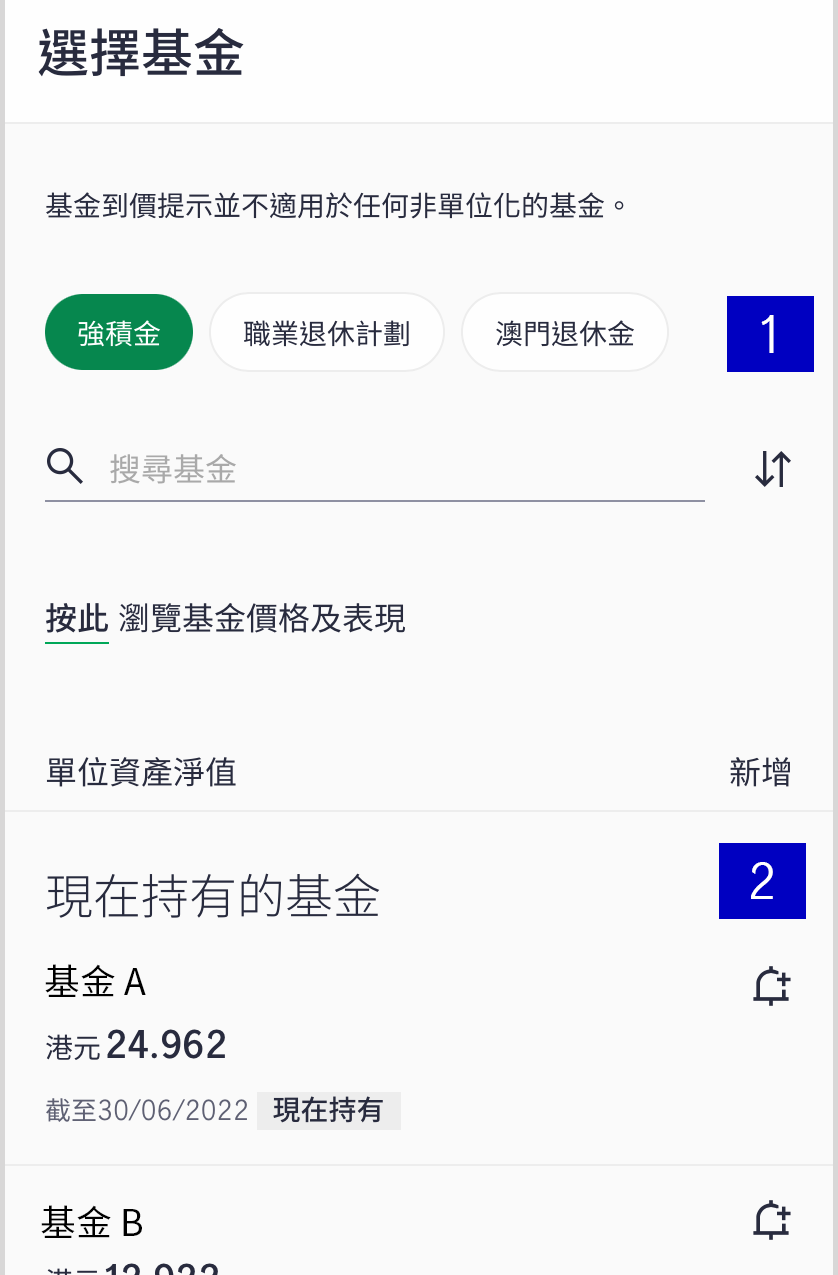838x1275 pixels.
Task: Tap the 瀏覽基金價格及表現 text
Action: 262,620
